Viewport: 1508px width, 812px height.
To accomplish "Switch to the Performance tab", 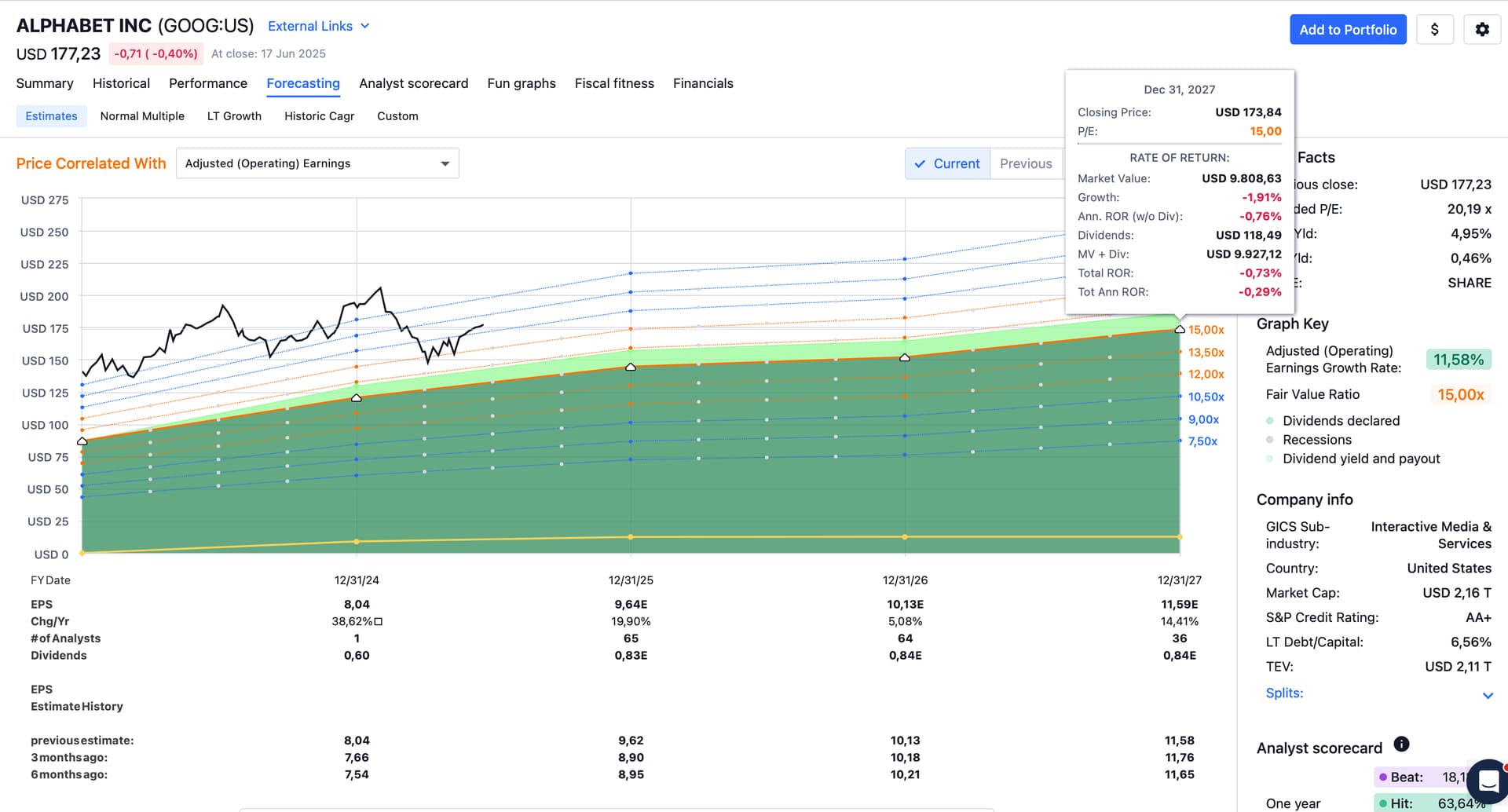I will point(208,83).
